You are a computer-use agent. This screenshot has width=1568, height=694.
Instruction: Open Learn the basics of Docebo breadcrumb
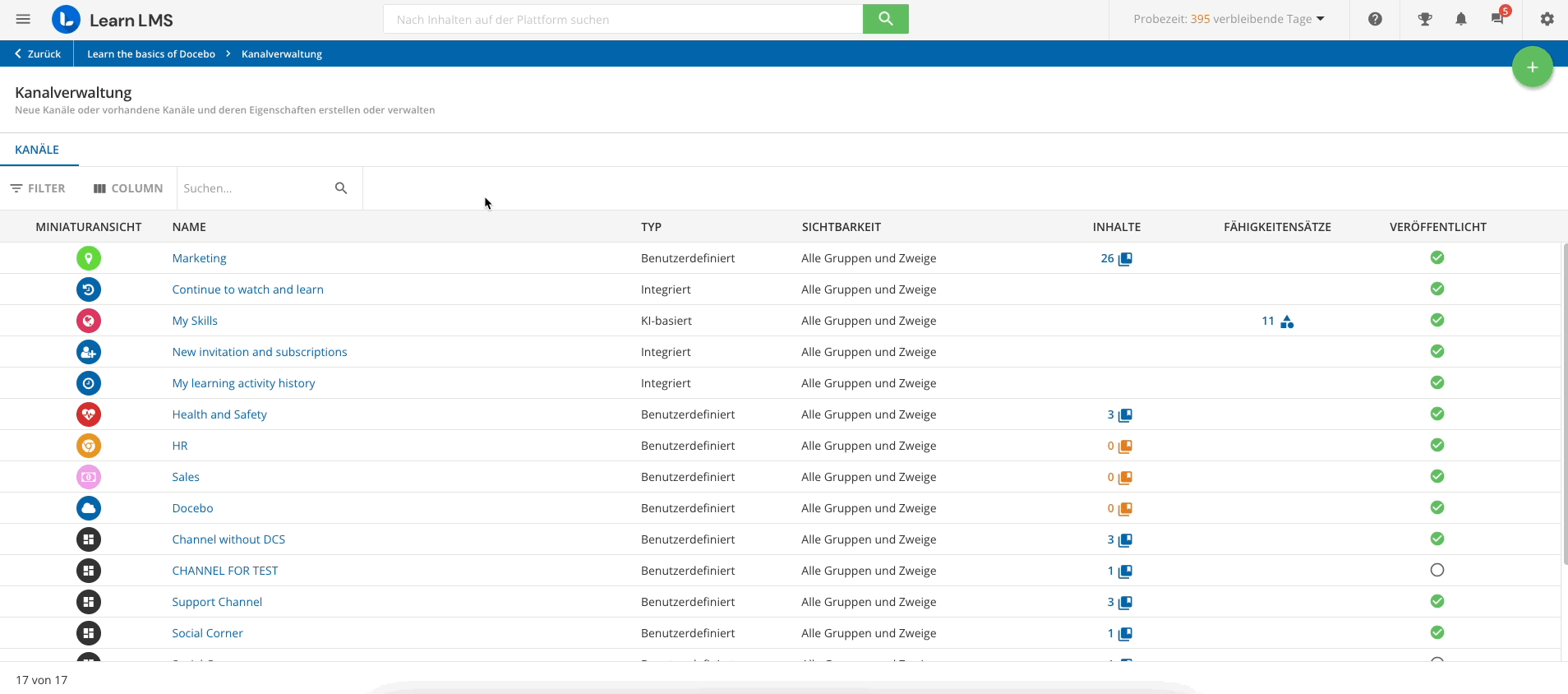(x=151, y=53)
